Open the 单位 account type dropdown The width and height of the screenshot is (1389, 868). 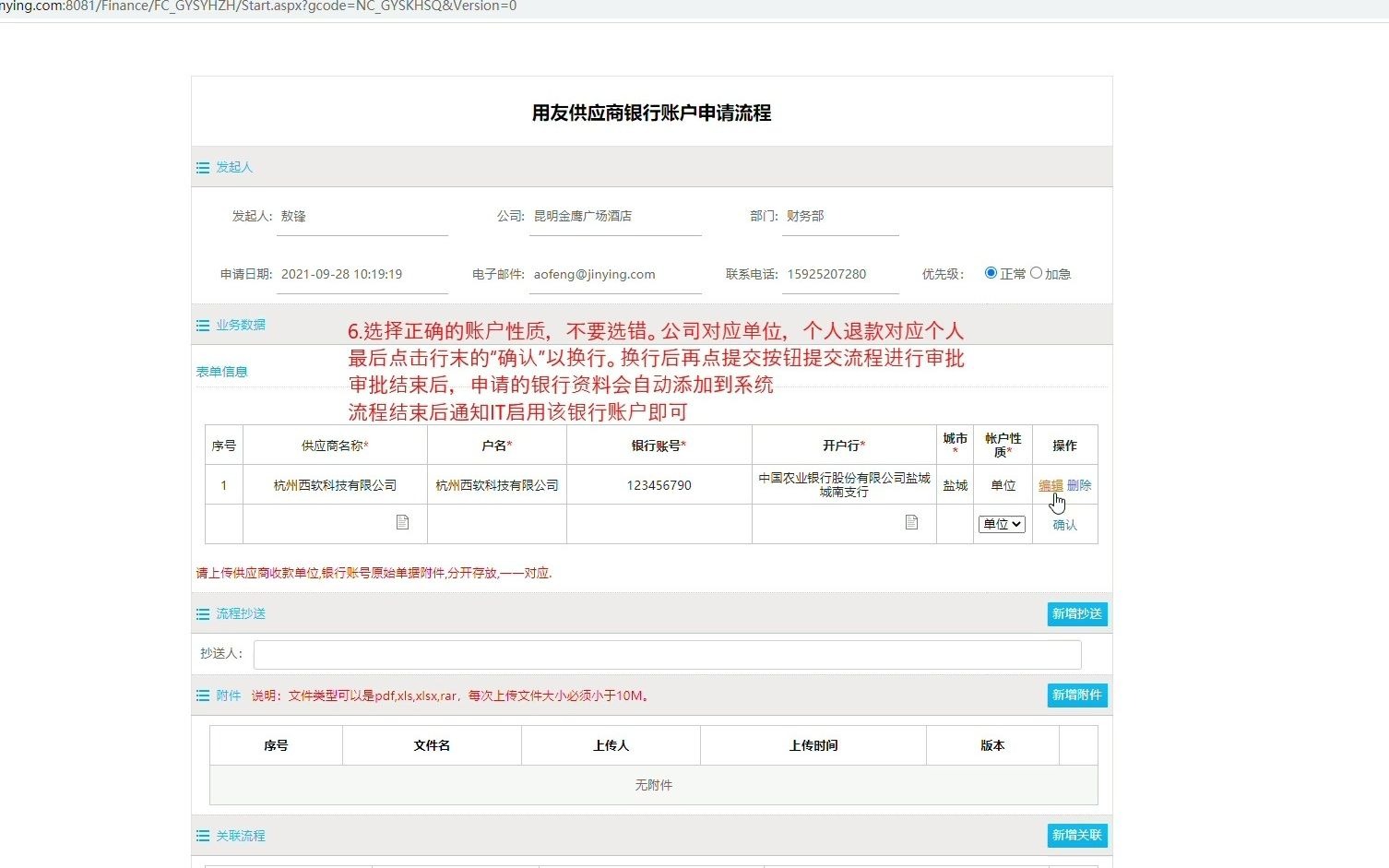point(1002,524)
